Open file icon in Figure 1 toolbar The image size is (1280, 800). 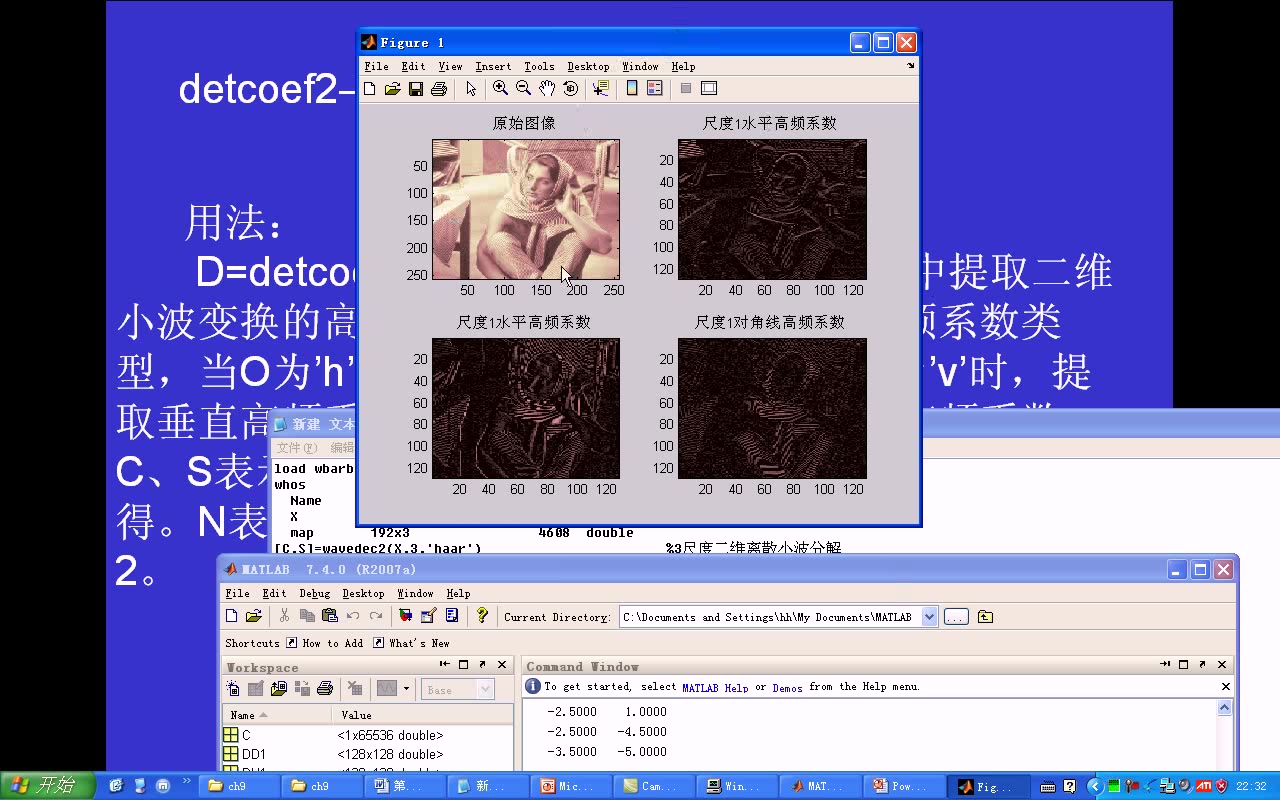pyautogui.click(x=392, y=89)
